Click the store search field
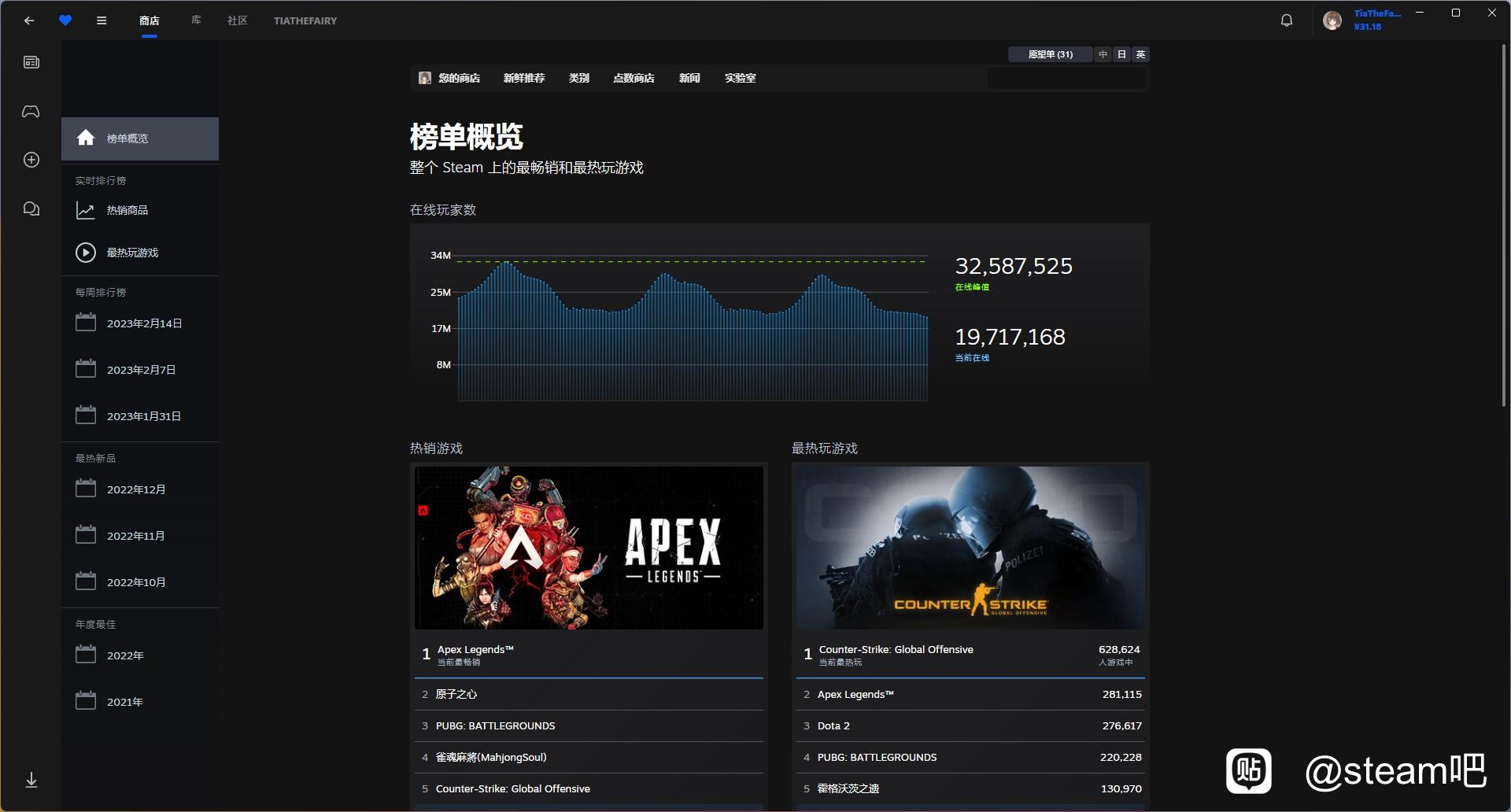1511x812 pixels. (1067, 78)
